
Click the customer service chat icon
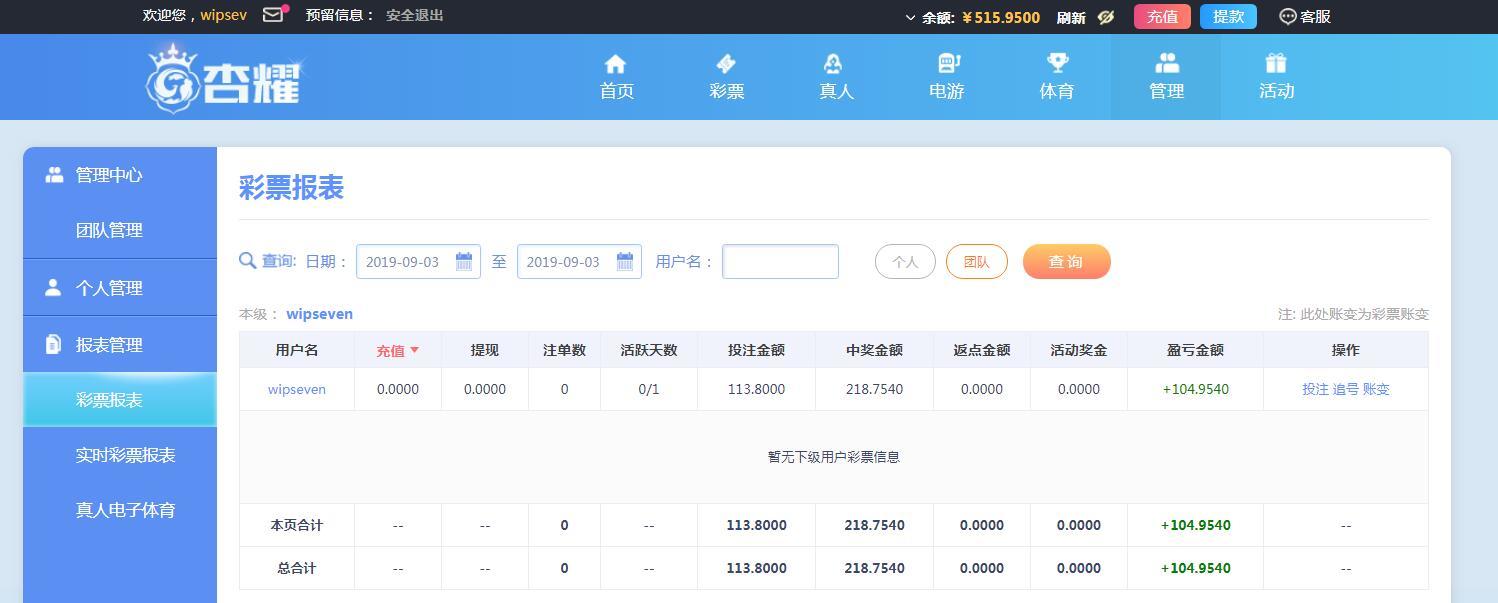1288,17
